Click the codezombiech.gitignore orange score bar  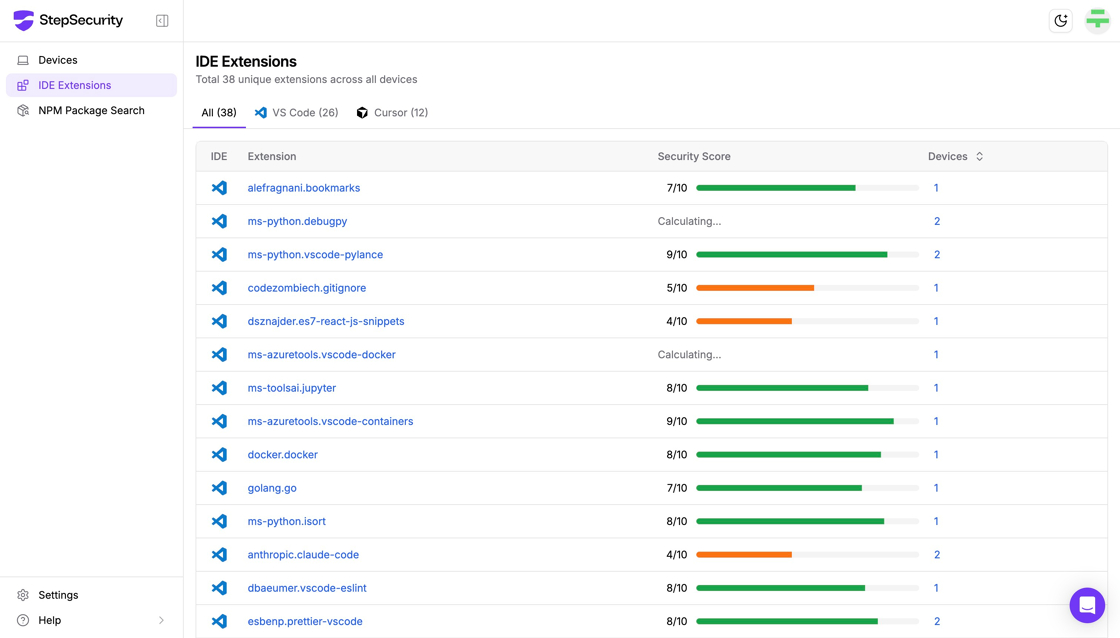[755, 288]
